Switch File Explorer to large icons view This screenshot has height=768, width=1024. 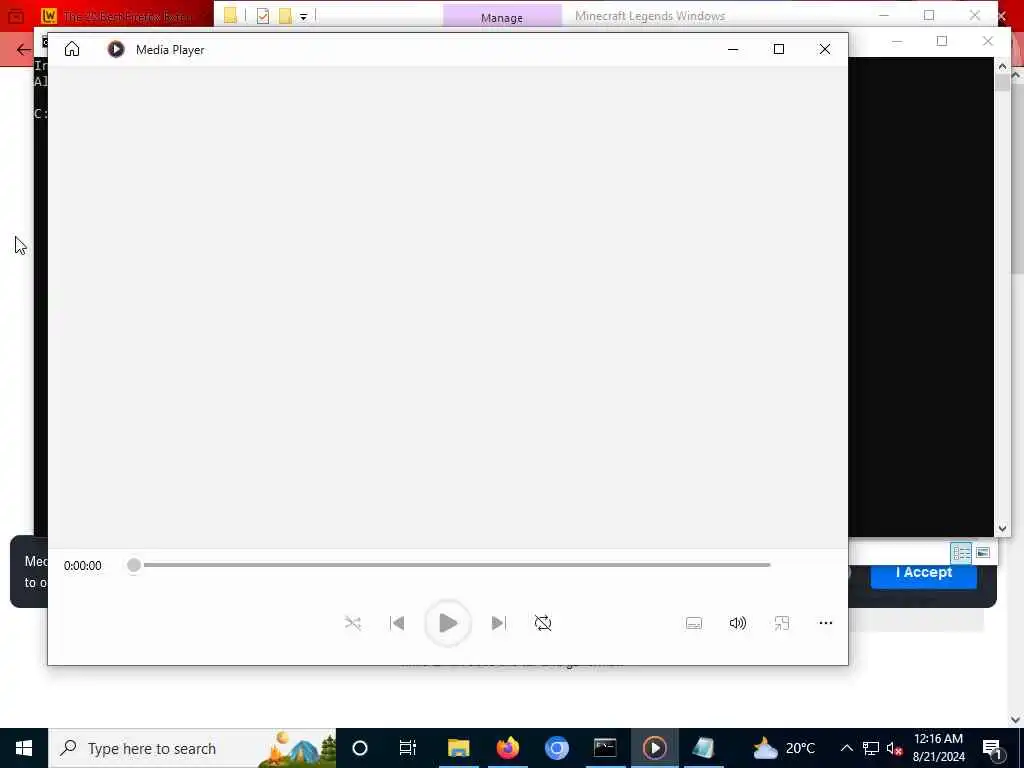983,553
